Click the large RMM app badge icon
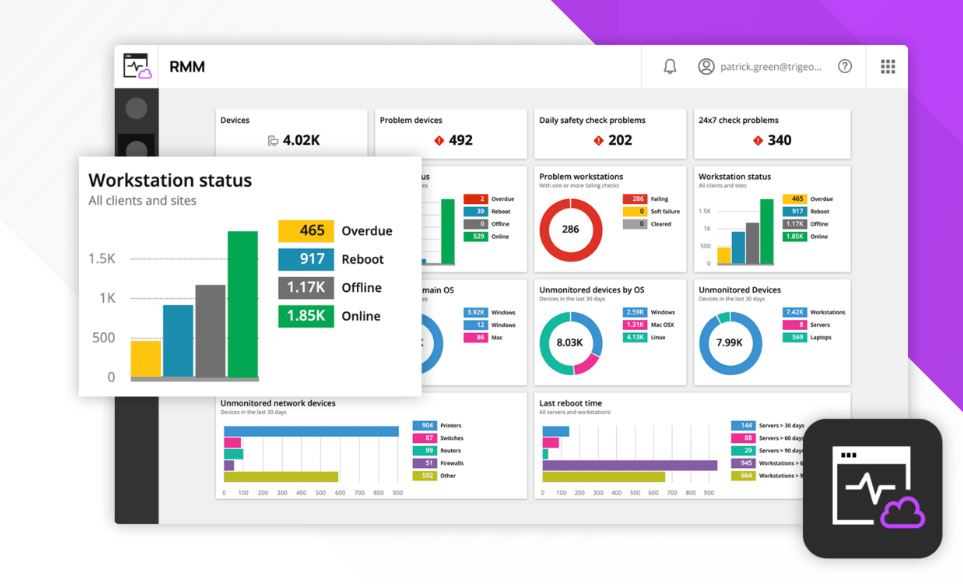This screenshot has height=584, width=963. coord(872,488)
